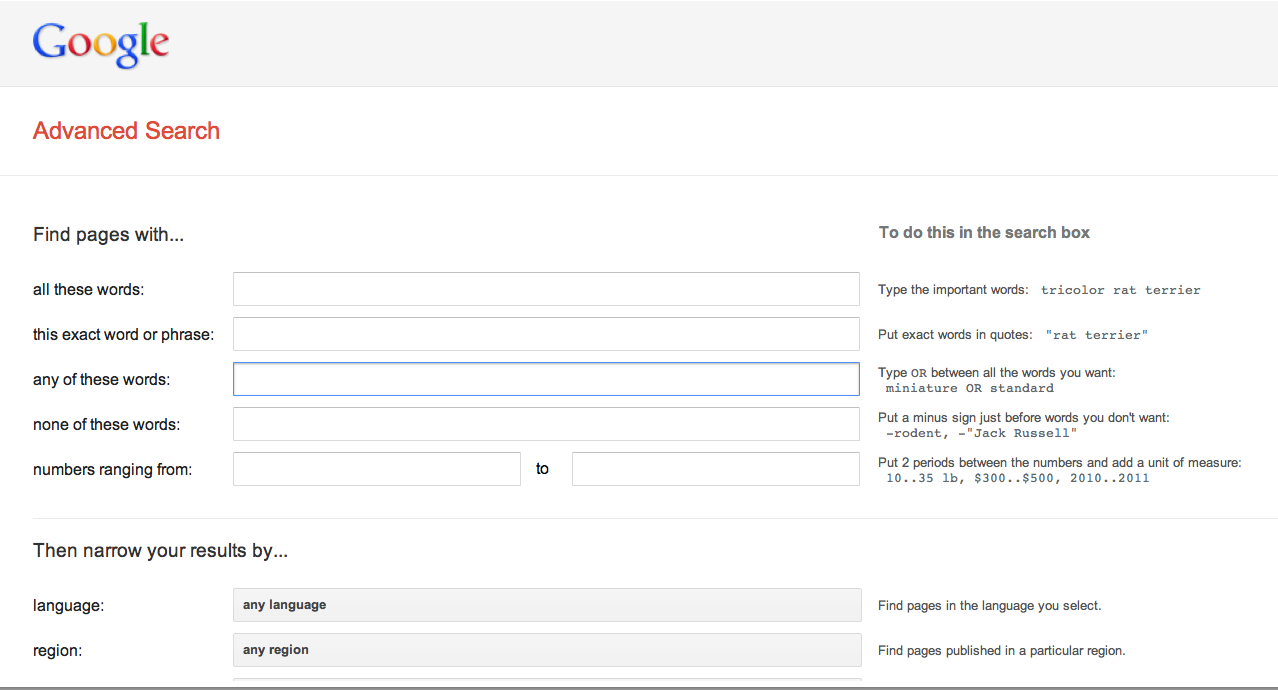
Task: Click the "none of these words:" label
Action: coord(106,425)
